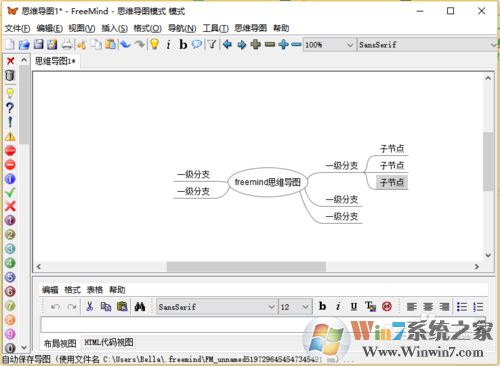Add the red stop sign icon
The image size is (500, 366).
[10, 151]
